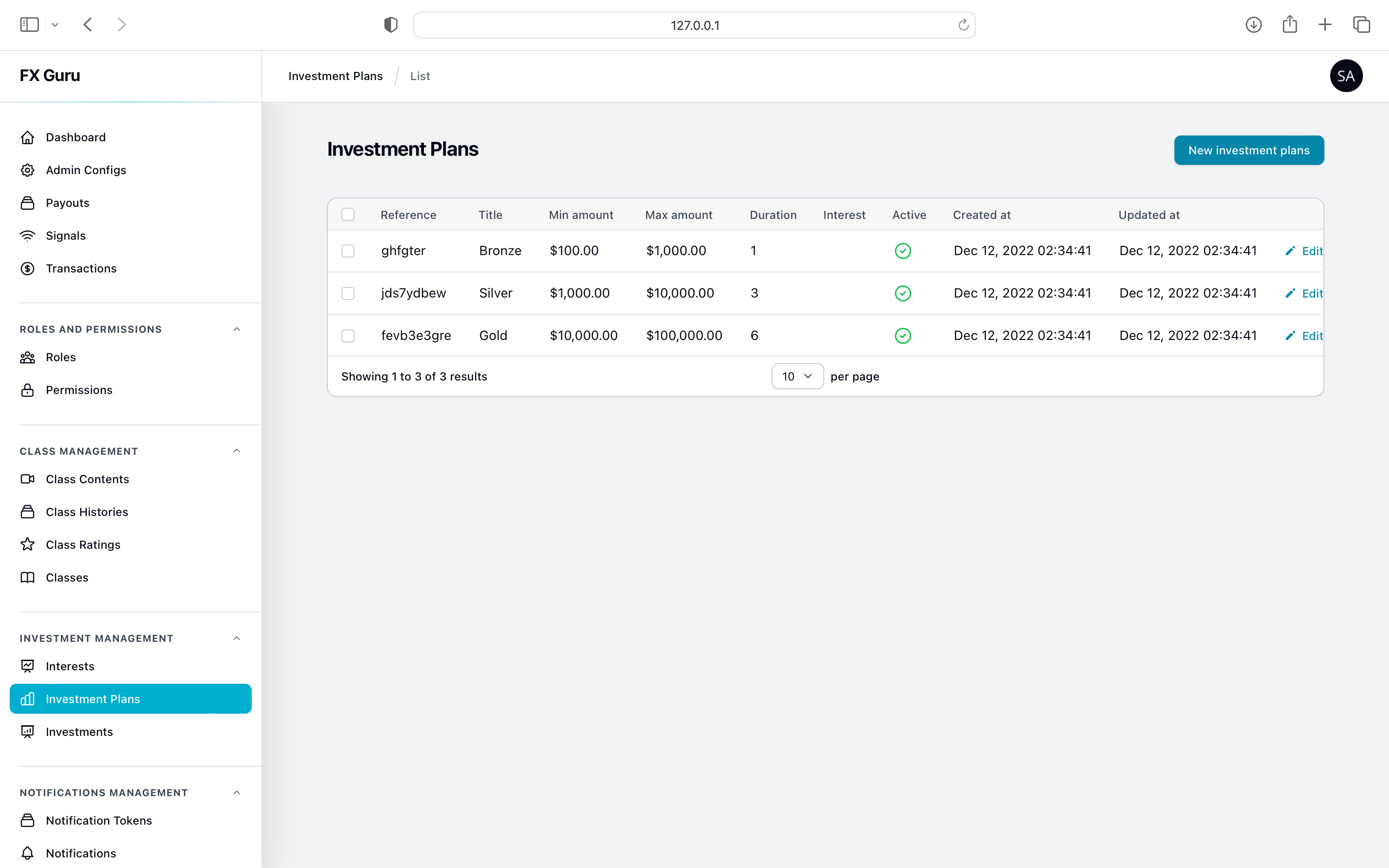Click the browser privacy shield icon

[x=391, y=25]
